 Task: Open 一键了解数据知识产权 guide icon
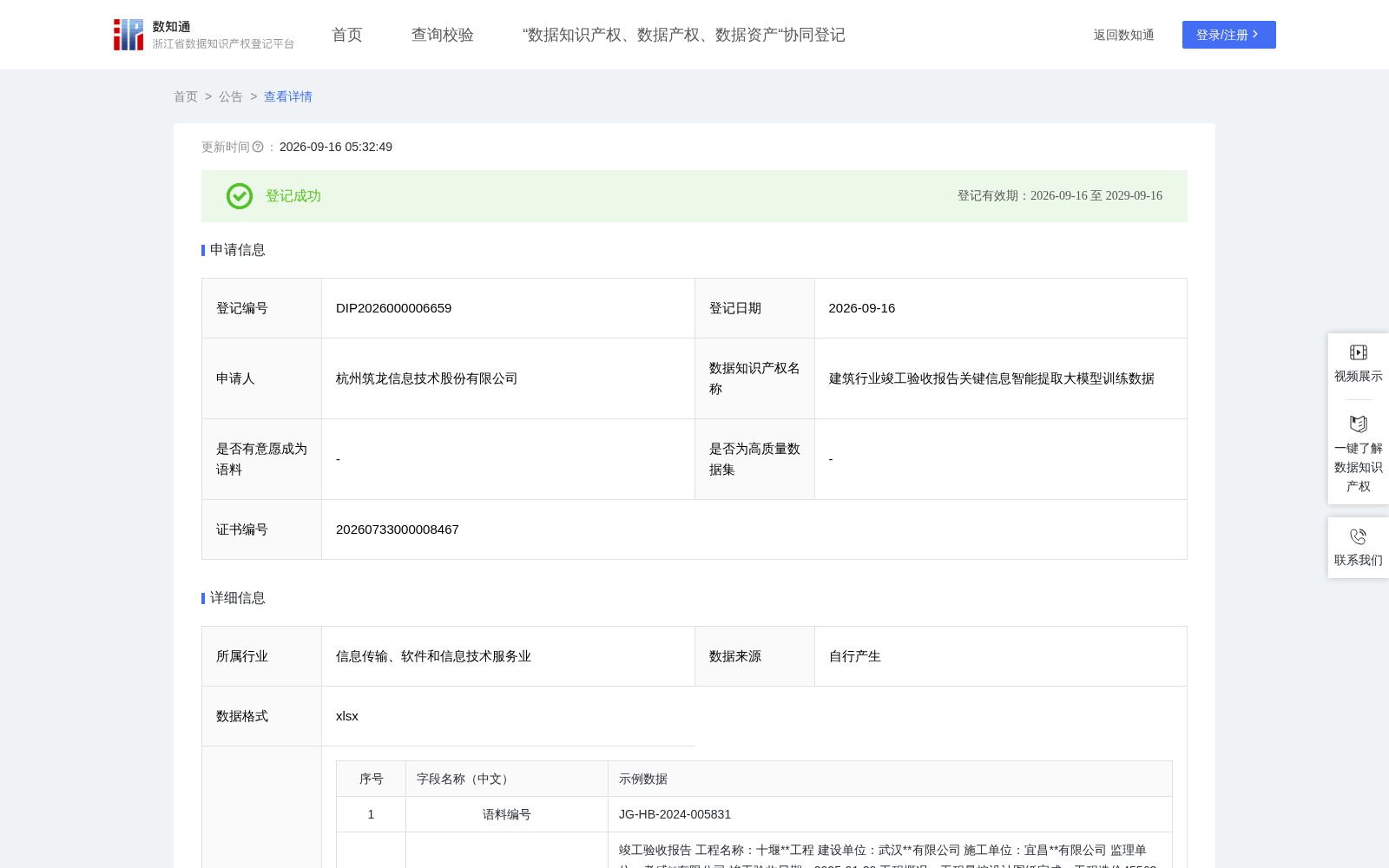pos(1359,424)
